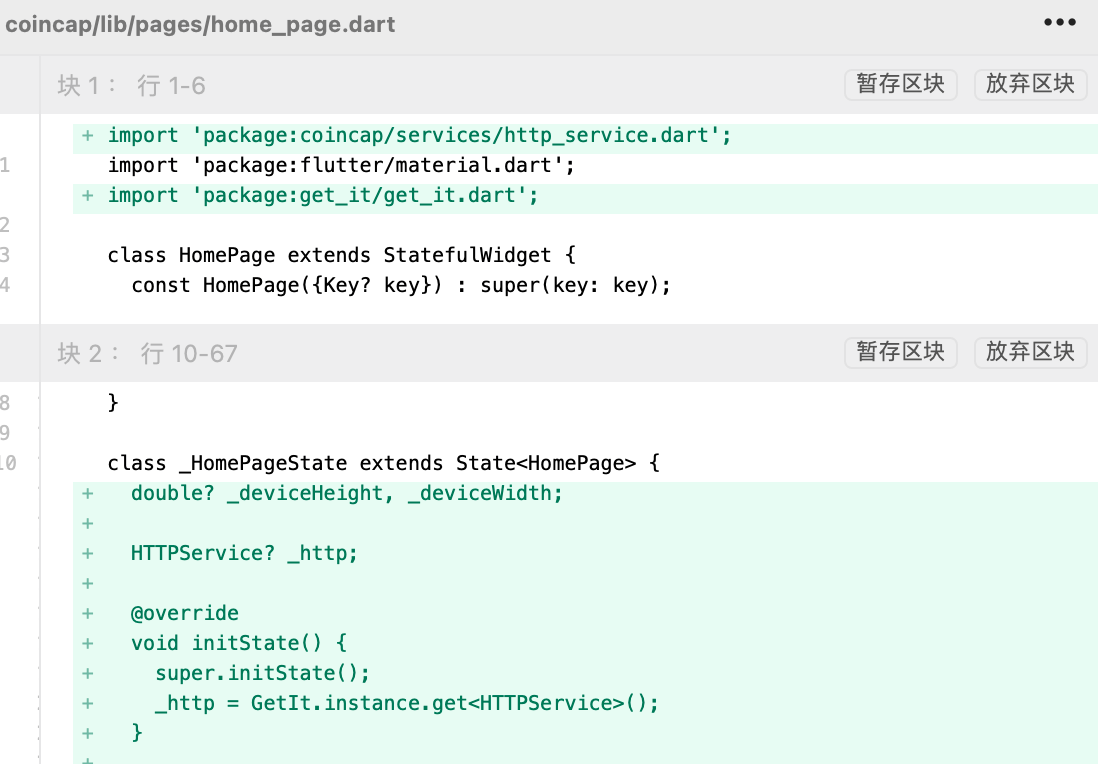Select added 'GetIt.instance.get' assignment line
Image resolution: width=1098 pixels, height=764 pixels.
pyautogui.click(x=407, y=703)
